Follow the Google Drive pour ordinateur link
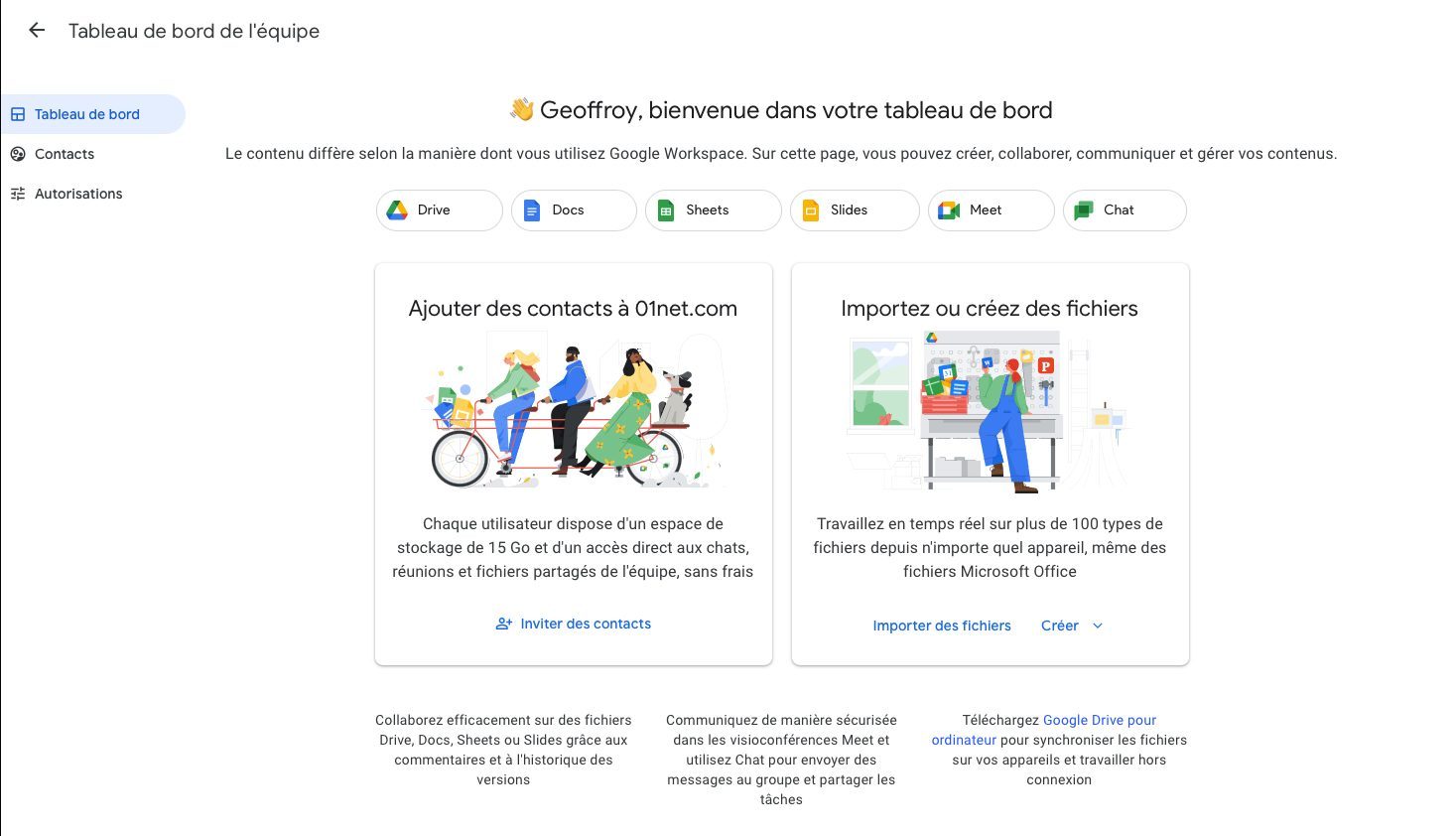This screenshot has height=836, width=1456. pyautogui.click(x=1099, y=721)
